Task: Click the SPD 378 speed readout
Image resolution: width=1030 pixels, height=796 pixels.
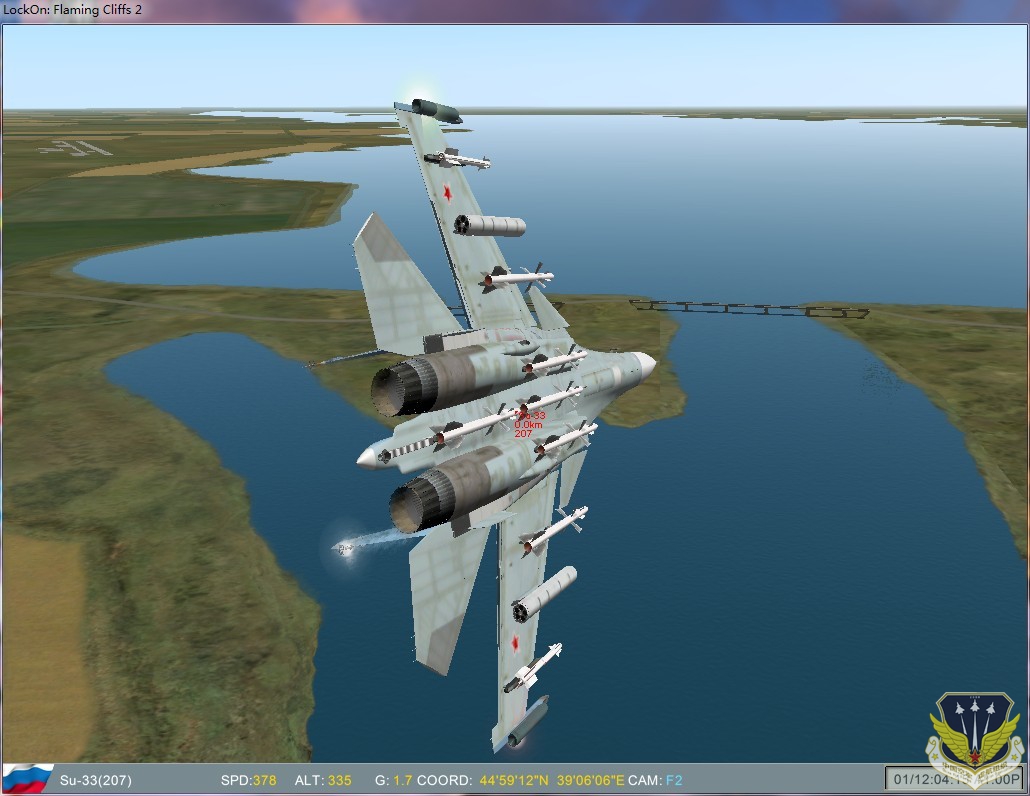Action: 248,780
